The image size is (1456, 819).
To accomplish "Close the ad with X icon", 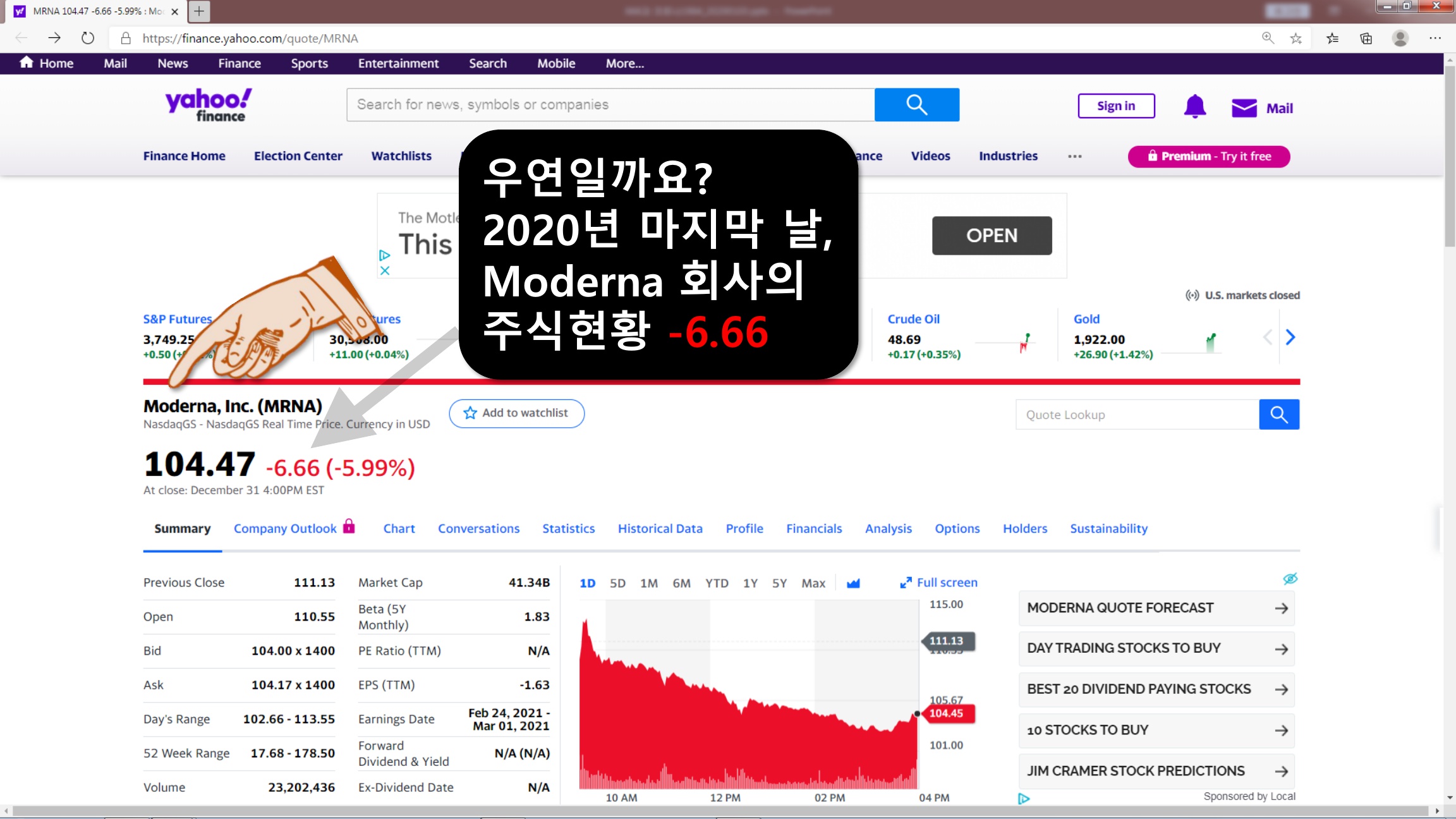I will coord(385,270).
